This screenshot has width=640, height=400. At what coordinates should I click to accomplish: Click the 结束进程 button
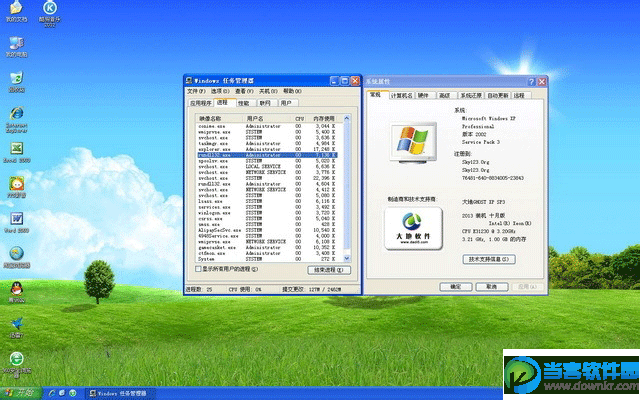pos(331,270)
